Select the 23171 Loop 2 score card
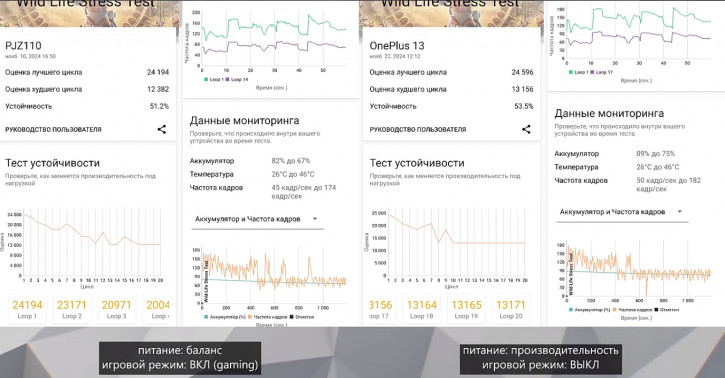The height and width of the screenshot is (378, 725). click(72, 309)
